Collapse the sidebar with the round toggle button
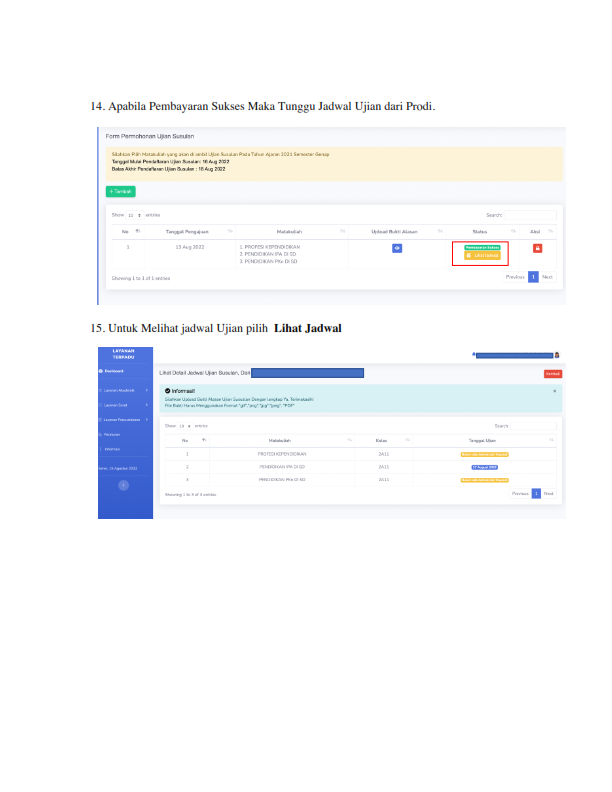This screenshot has height=792, width=612. (123, 485)
